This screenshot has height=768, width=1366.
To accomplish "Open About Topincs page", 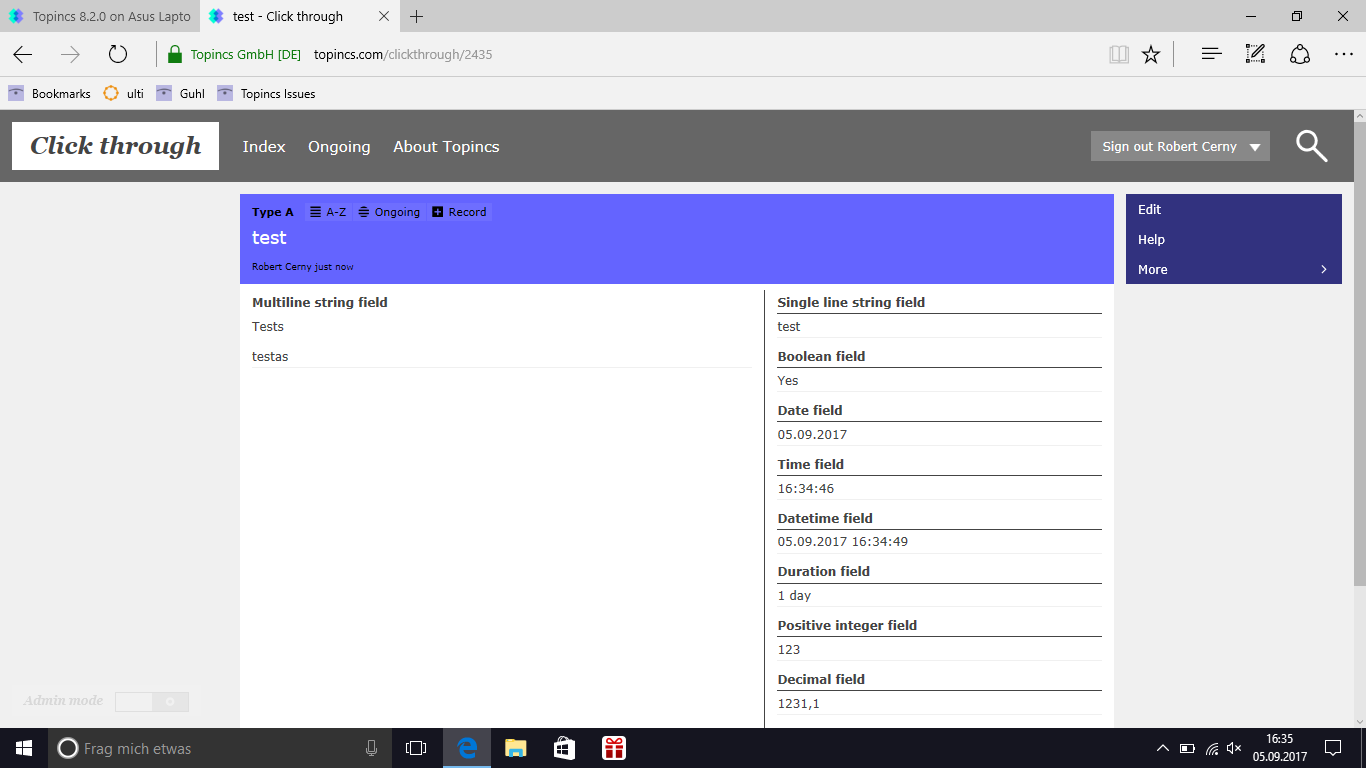I will 446,146.
